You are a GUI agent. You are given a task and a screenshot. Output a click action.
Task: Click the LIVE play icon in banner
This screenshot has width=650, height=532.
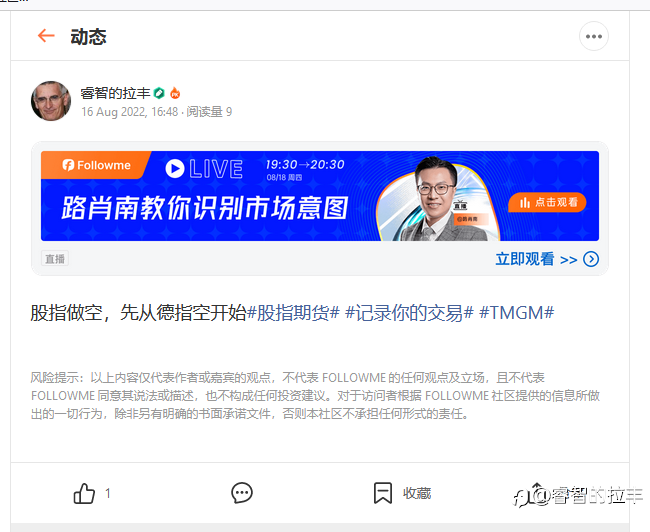tap(175, 169)
